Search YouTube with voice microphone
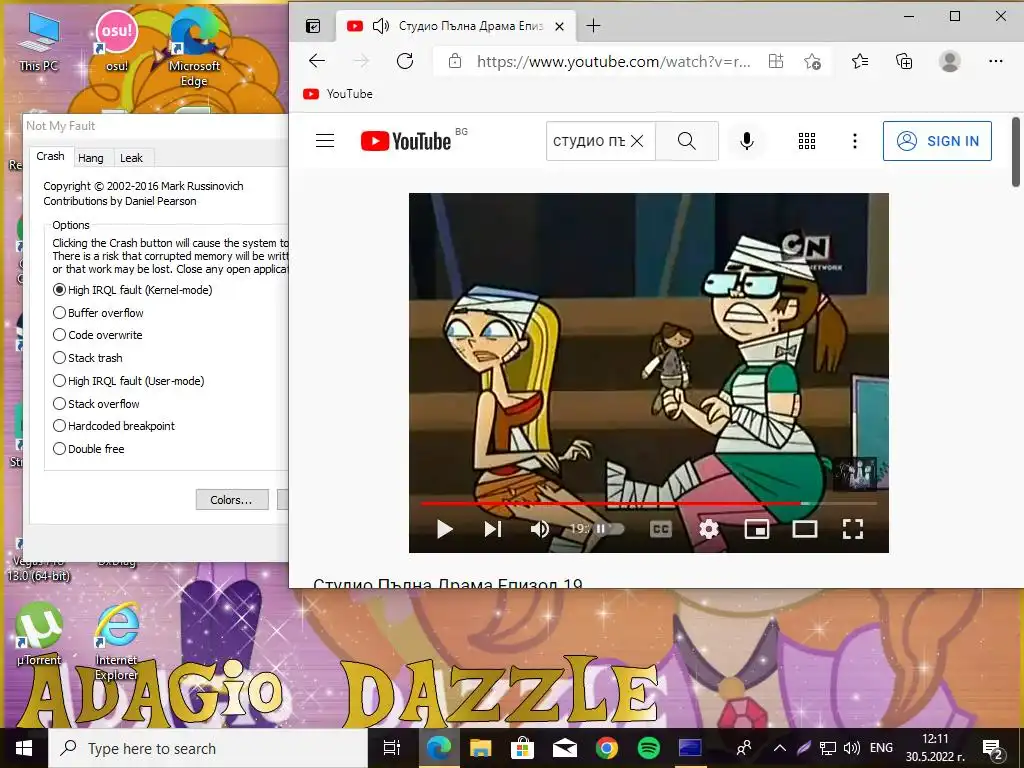This screenshot has height=768, width=1024. (x=746, y=141)
